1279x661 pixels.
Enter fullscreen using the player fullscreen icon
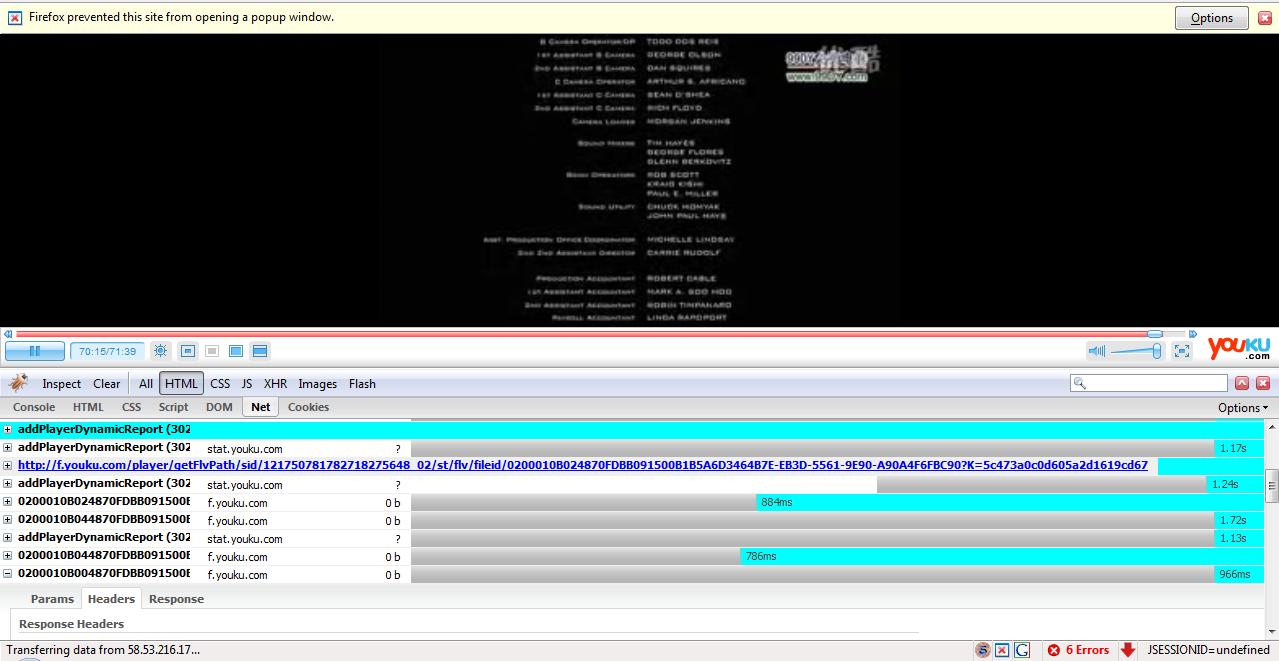coord(1182,350)
